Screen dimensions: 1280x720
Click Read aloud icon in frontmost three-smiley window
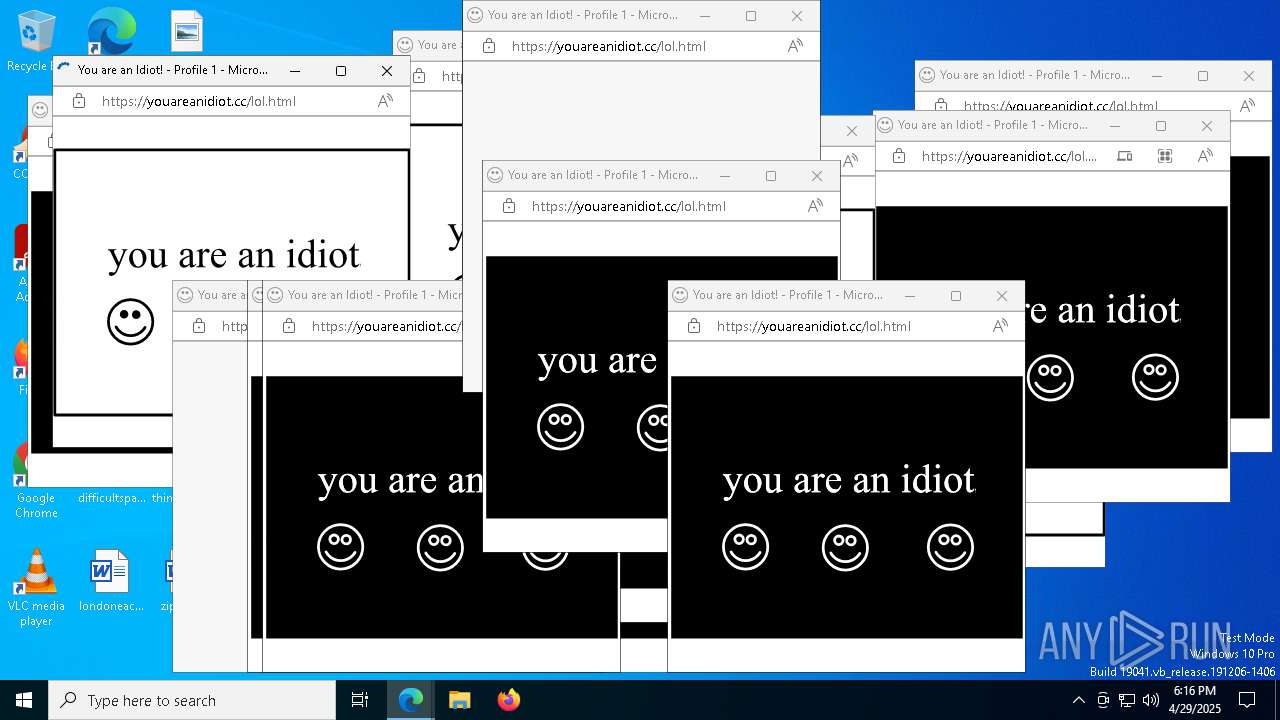coord(1000,326)
